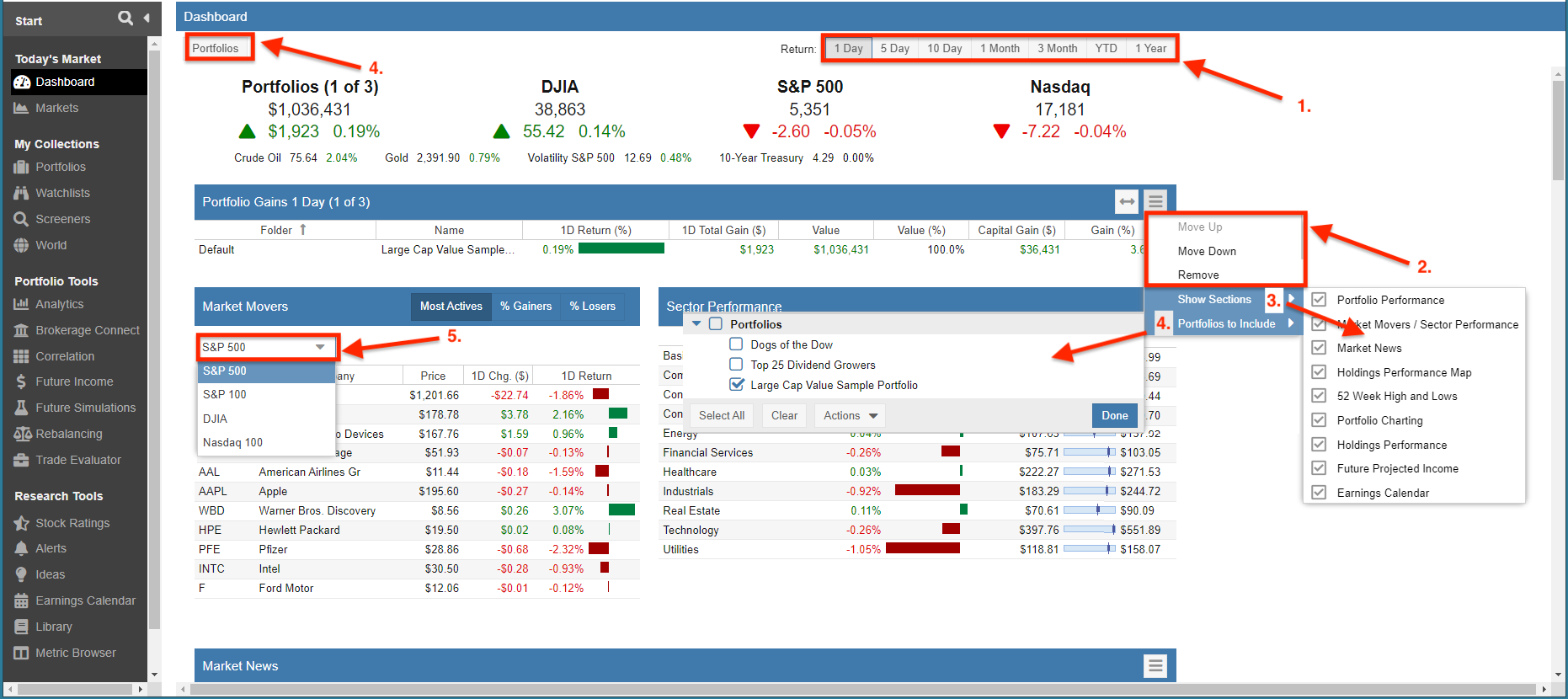Toggle 52 Week High and Lows checkbox

(x=1319, y=396)
